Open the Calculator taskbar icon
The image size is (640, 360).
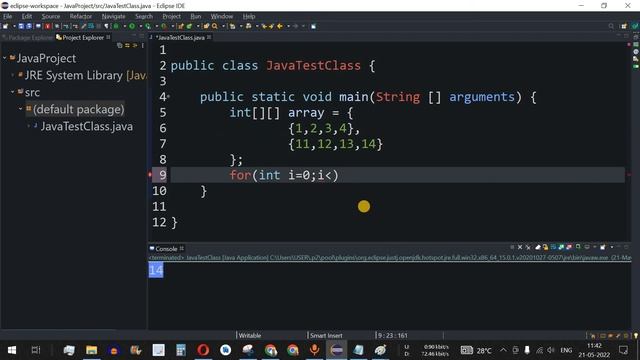(x=181, y=350)
